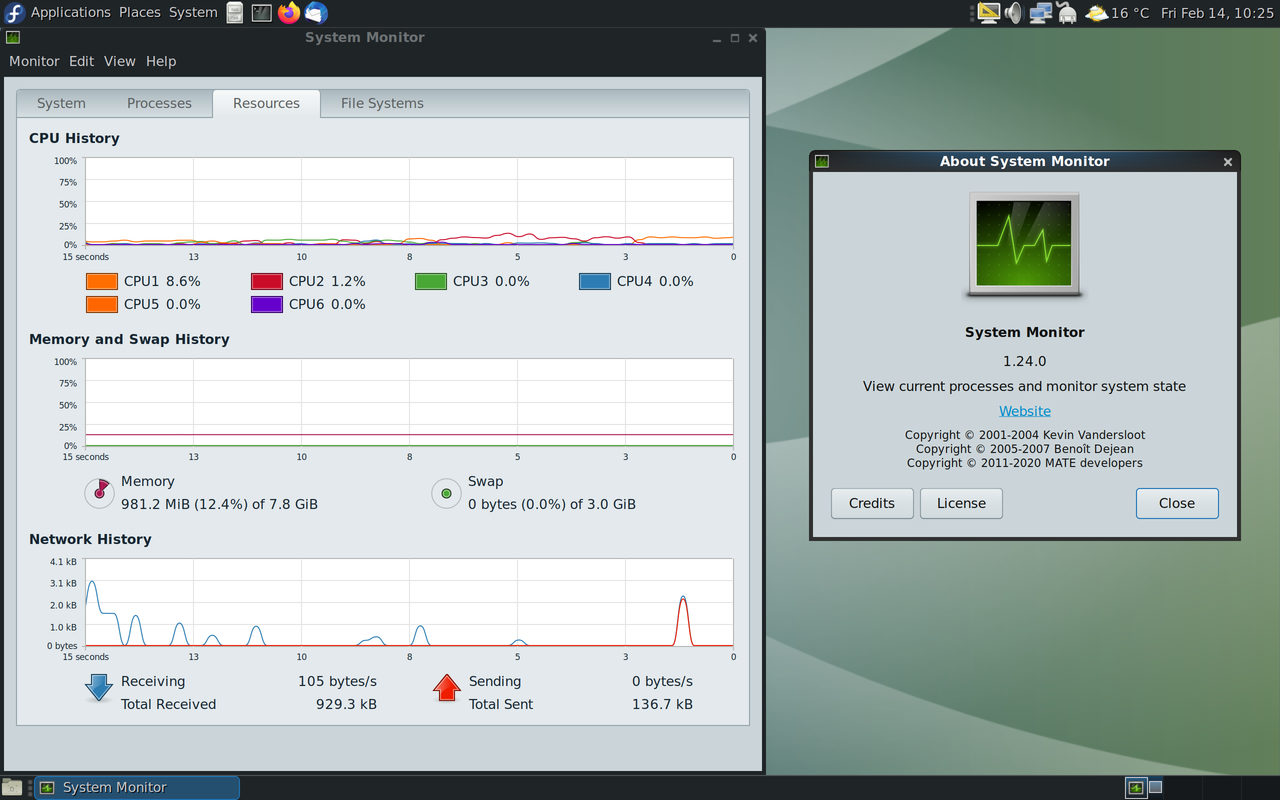
Task: Change the CPU4 blue color swatch
Action: 595,282
